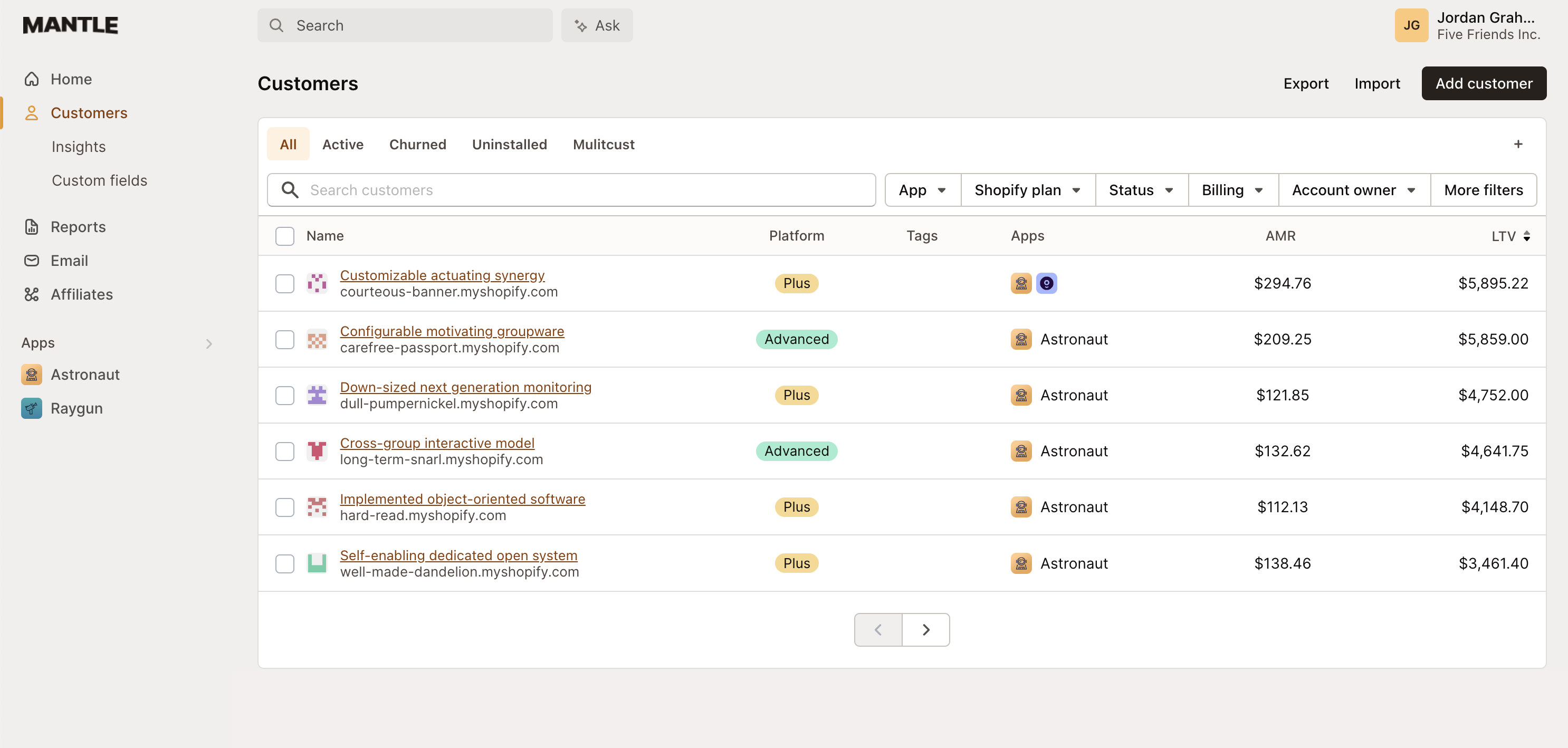This screenshot has height=748, width=1568.
Task: Open the Account owner filter dropdown
Action: click(x=1354, y=190)
